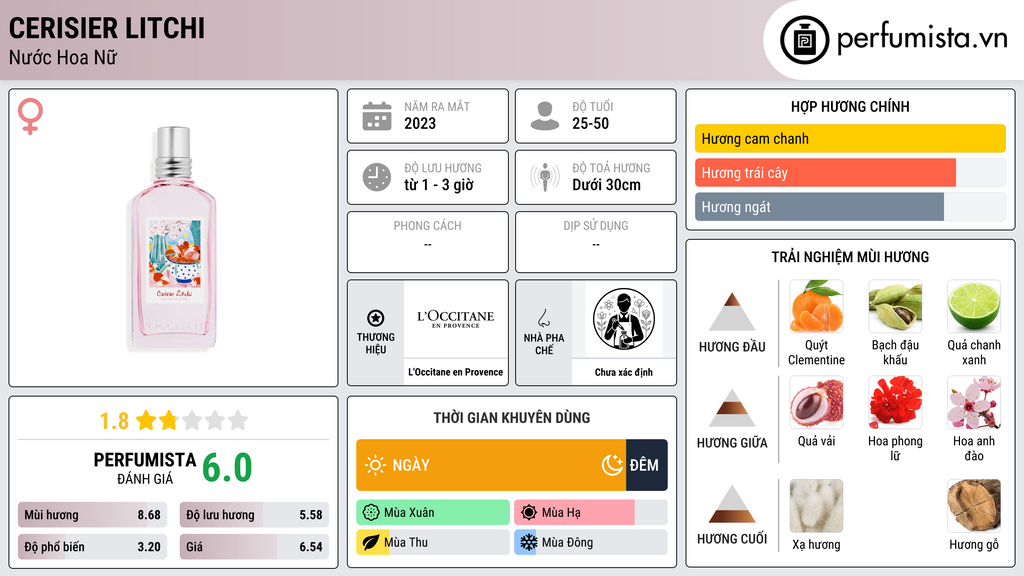Click the last gray rating star
Viewport: 1024px width, 576px height.
point(238,420)
